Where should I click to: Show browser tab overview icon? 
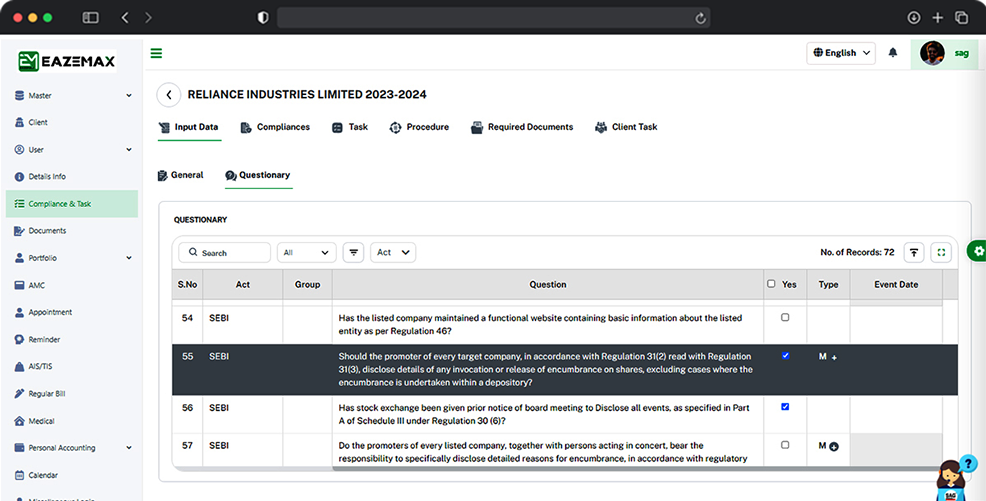(x=961, y=18)
